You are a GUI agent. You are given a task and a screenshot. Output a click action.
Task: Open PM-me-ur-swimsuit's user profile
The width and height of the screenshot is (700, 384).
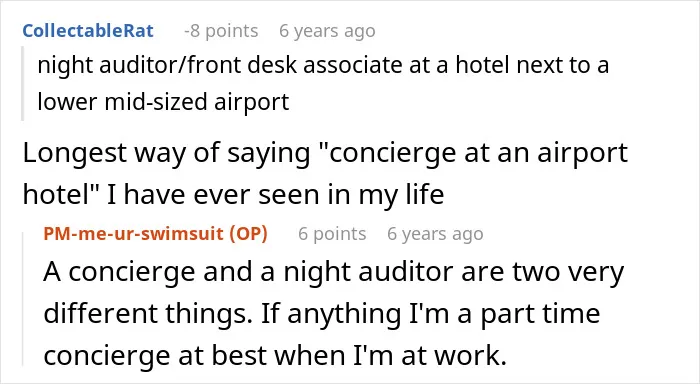point(133,234)
